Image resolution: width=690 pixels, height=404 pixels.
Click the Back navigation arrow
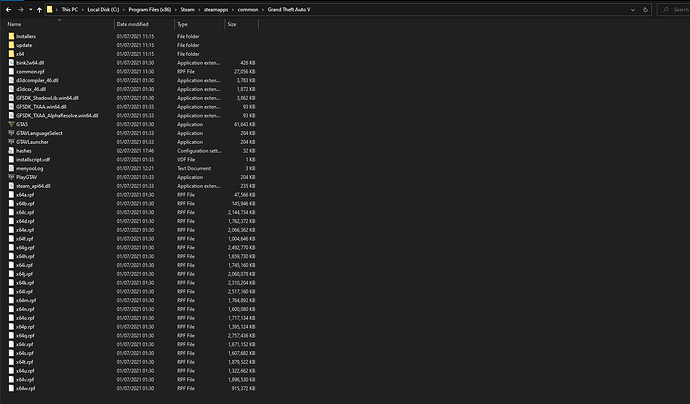pyautogui.click(x=8, y=8)
